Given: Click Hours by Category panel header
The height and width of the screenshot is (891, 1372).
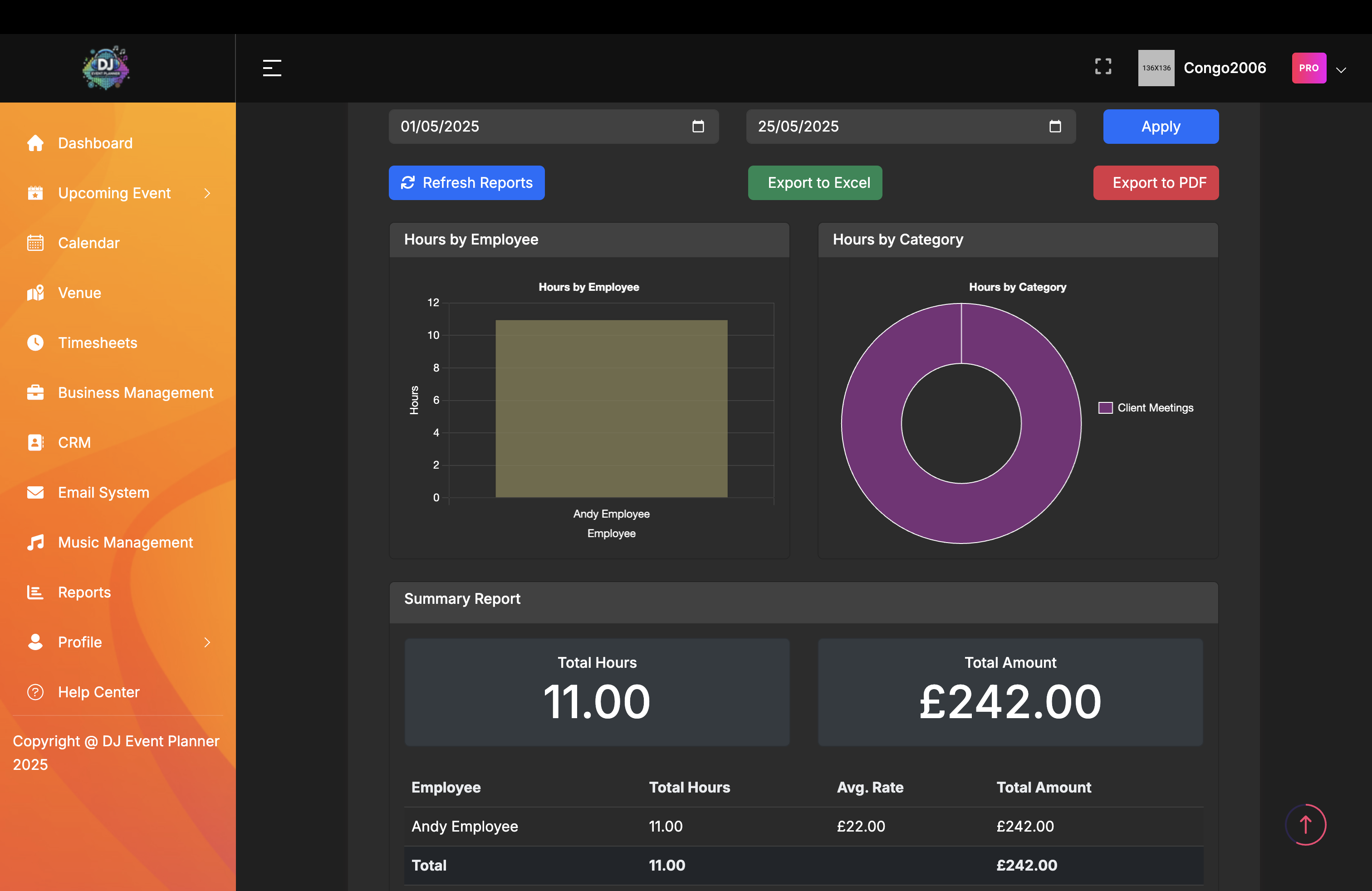Looking at the screenshot, I should click(1018, 239).
